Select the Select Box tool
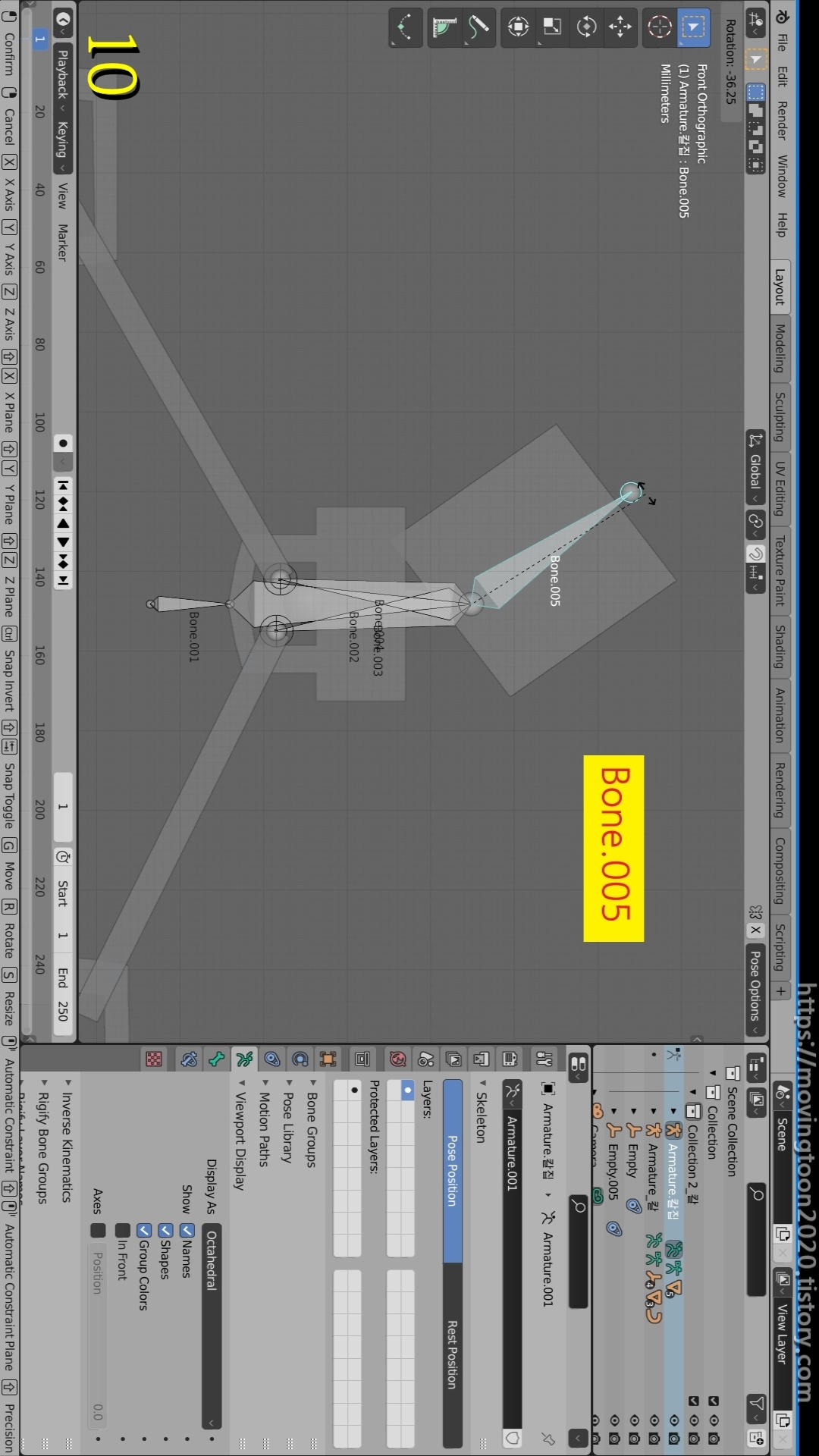Viewport: 819px width, 1456px height. [x=692, y=27]
